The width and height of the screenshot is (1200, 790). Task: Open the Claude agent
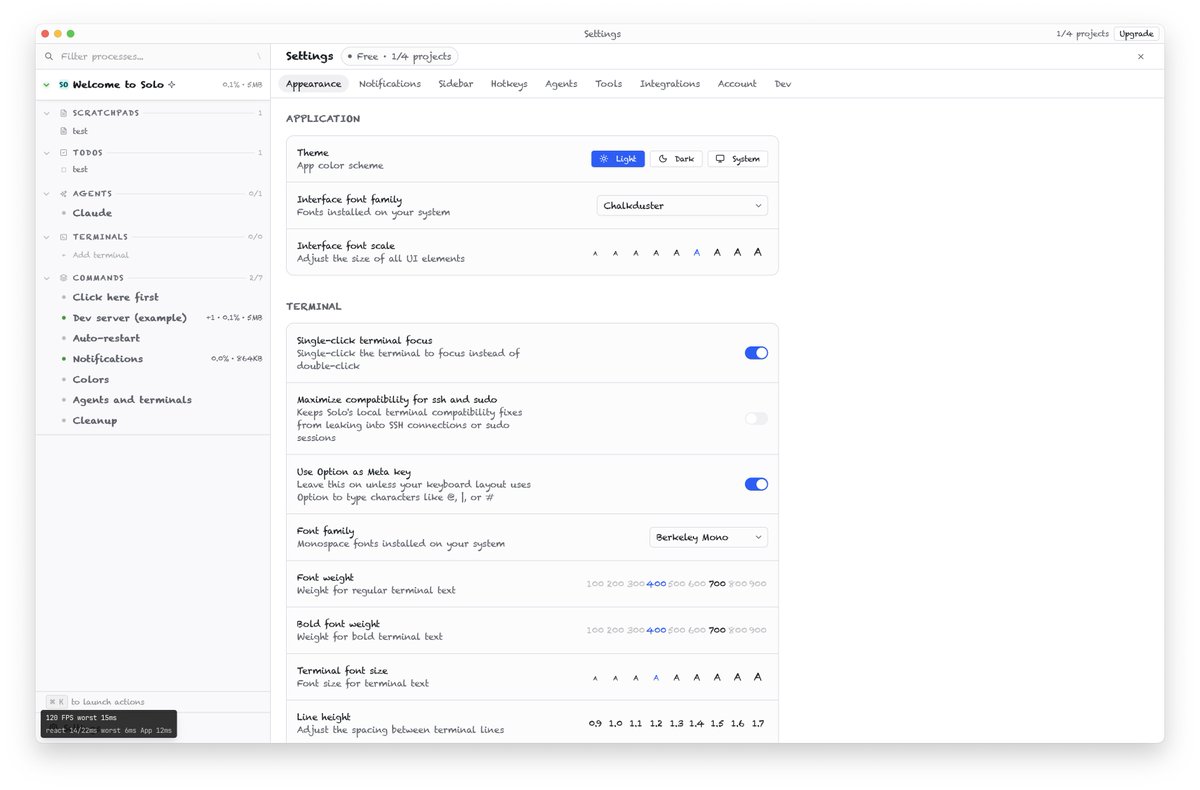click(x=92, y=213)
